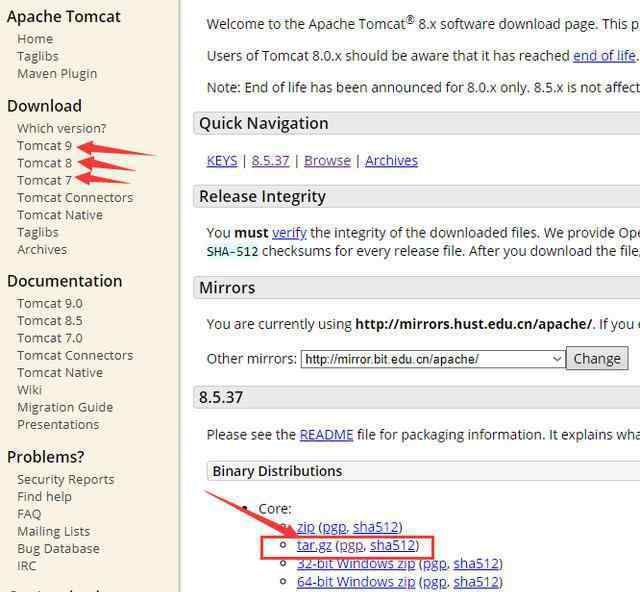
Task: Open Tomcat 9.0 documentation
Action: click(50, 303)
